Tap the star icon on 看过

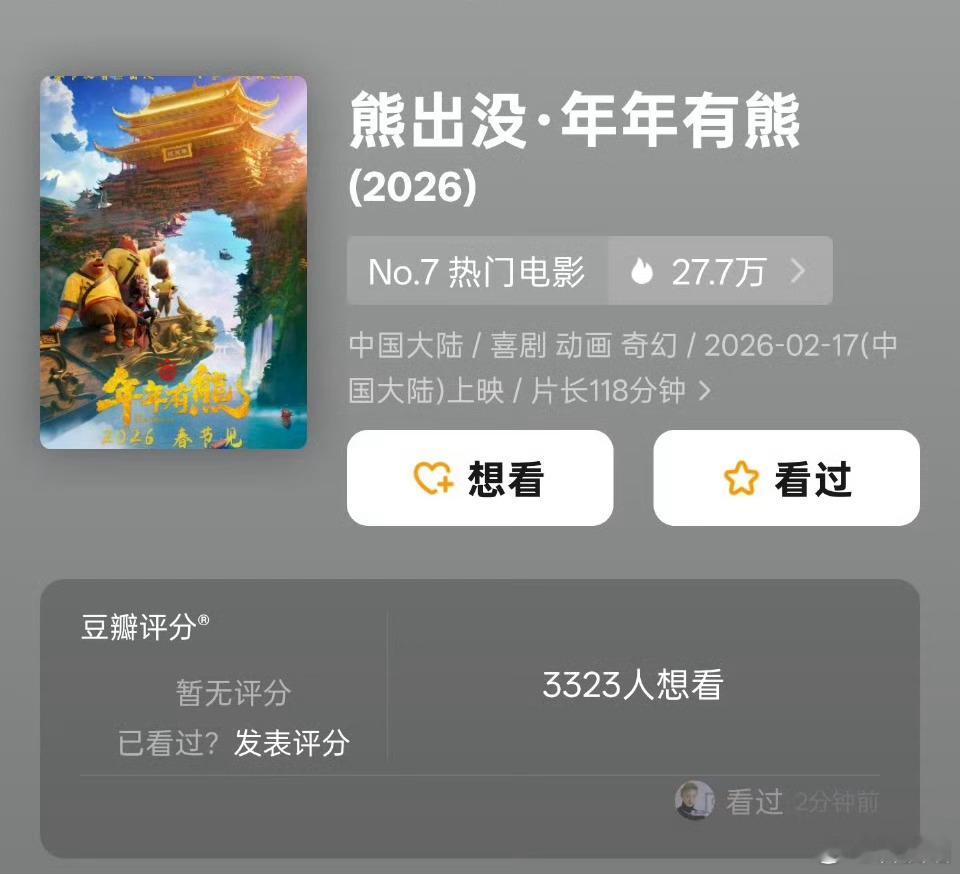(x=741, y=478)
